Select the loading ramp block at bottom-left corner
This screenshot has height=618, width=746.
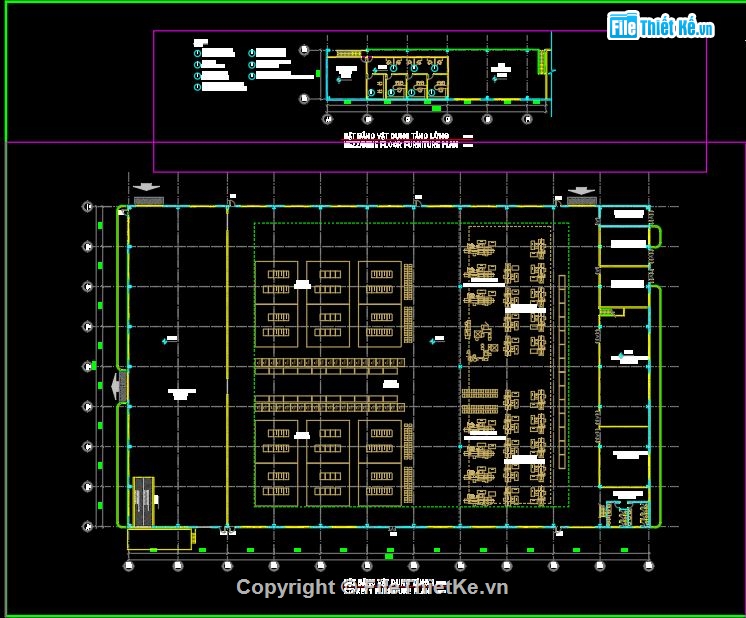[145, 500]
